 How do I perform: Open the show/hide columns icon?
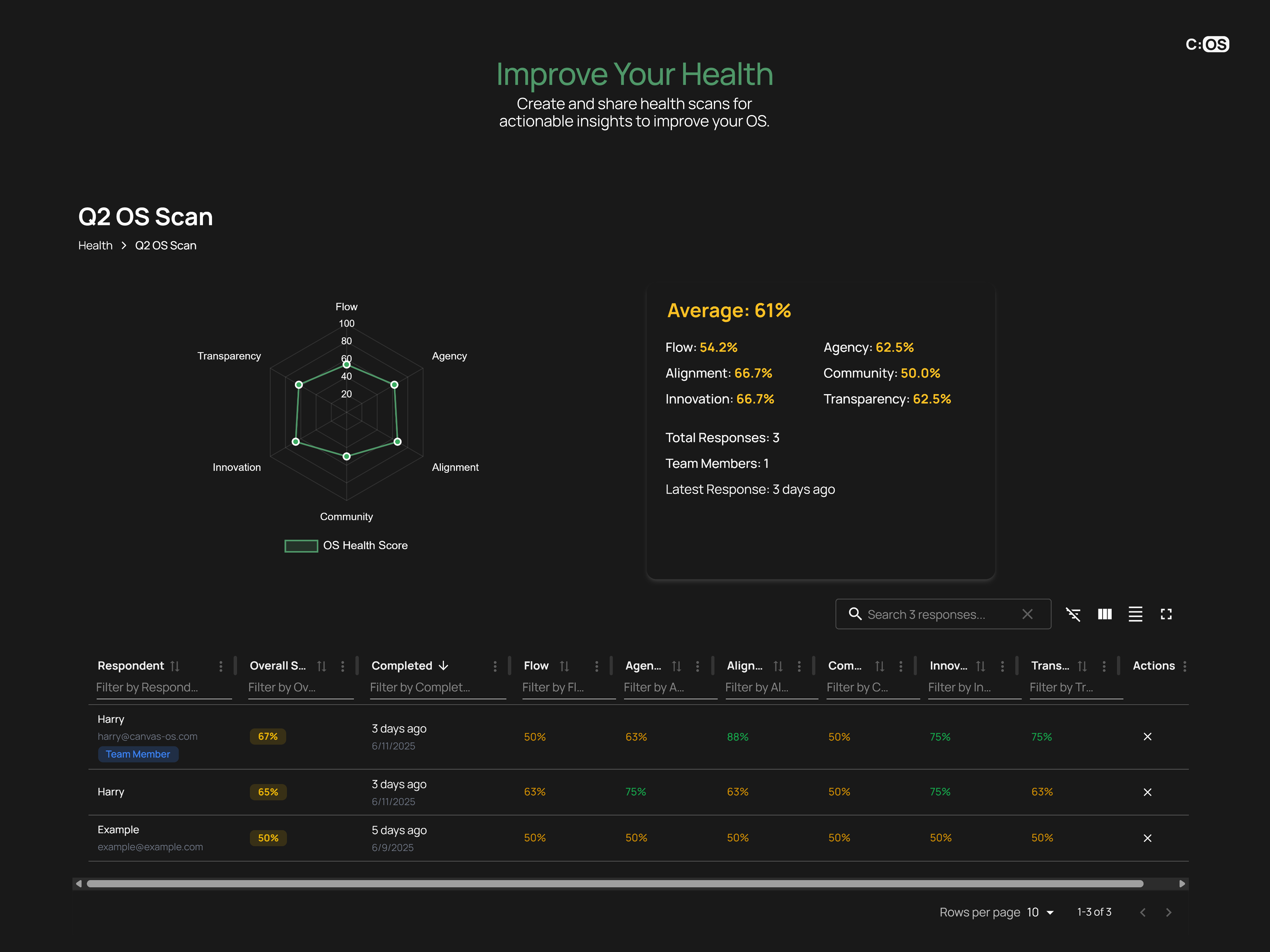[1105, 614]
